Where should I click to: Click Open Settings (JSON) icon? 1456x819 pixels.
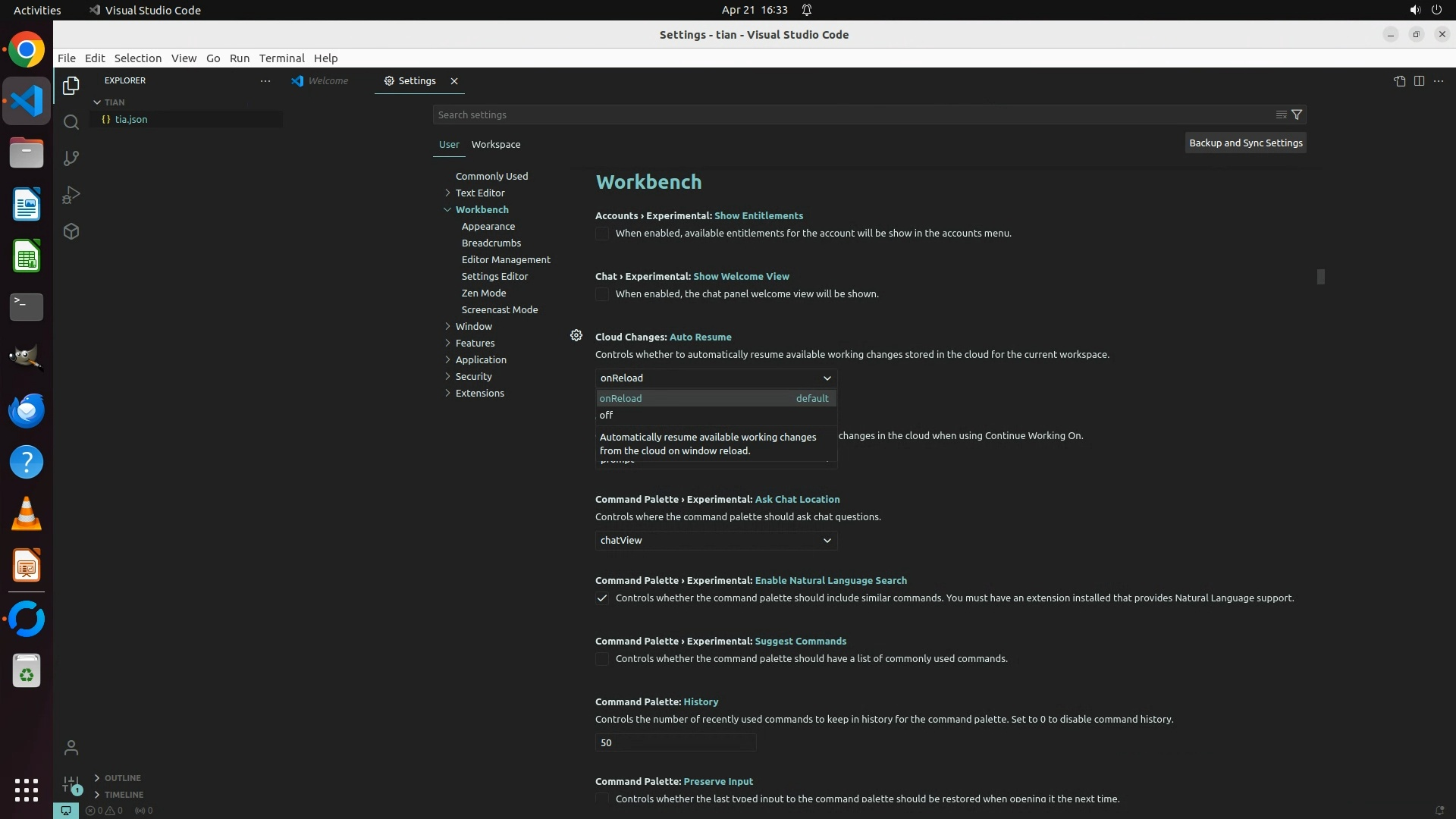tap(1399, 81)
